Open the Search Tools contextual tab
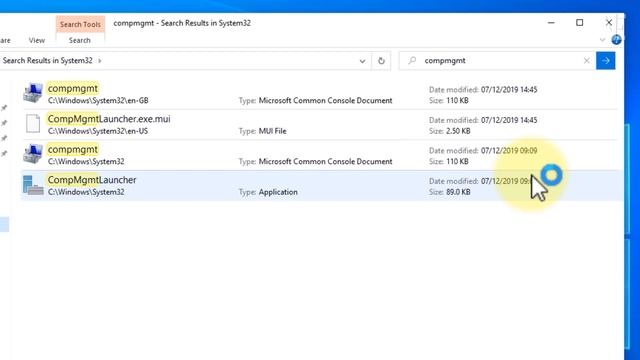Viewport: 640px width, 360px height. pyautogui.click(x=80, y=24)
